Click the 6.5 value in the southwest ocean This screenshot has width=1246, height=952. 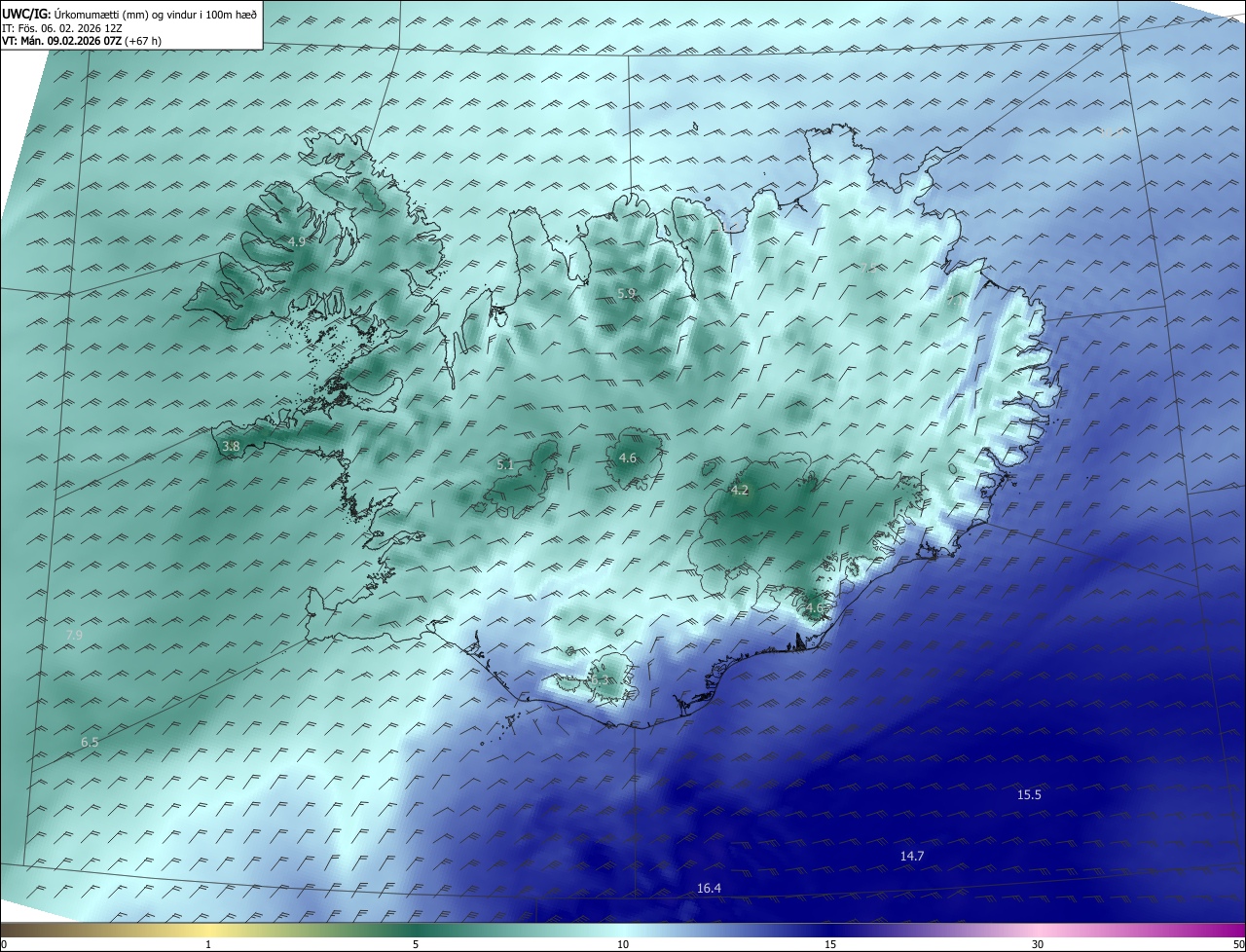90,743
